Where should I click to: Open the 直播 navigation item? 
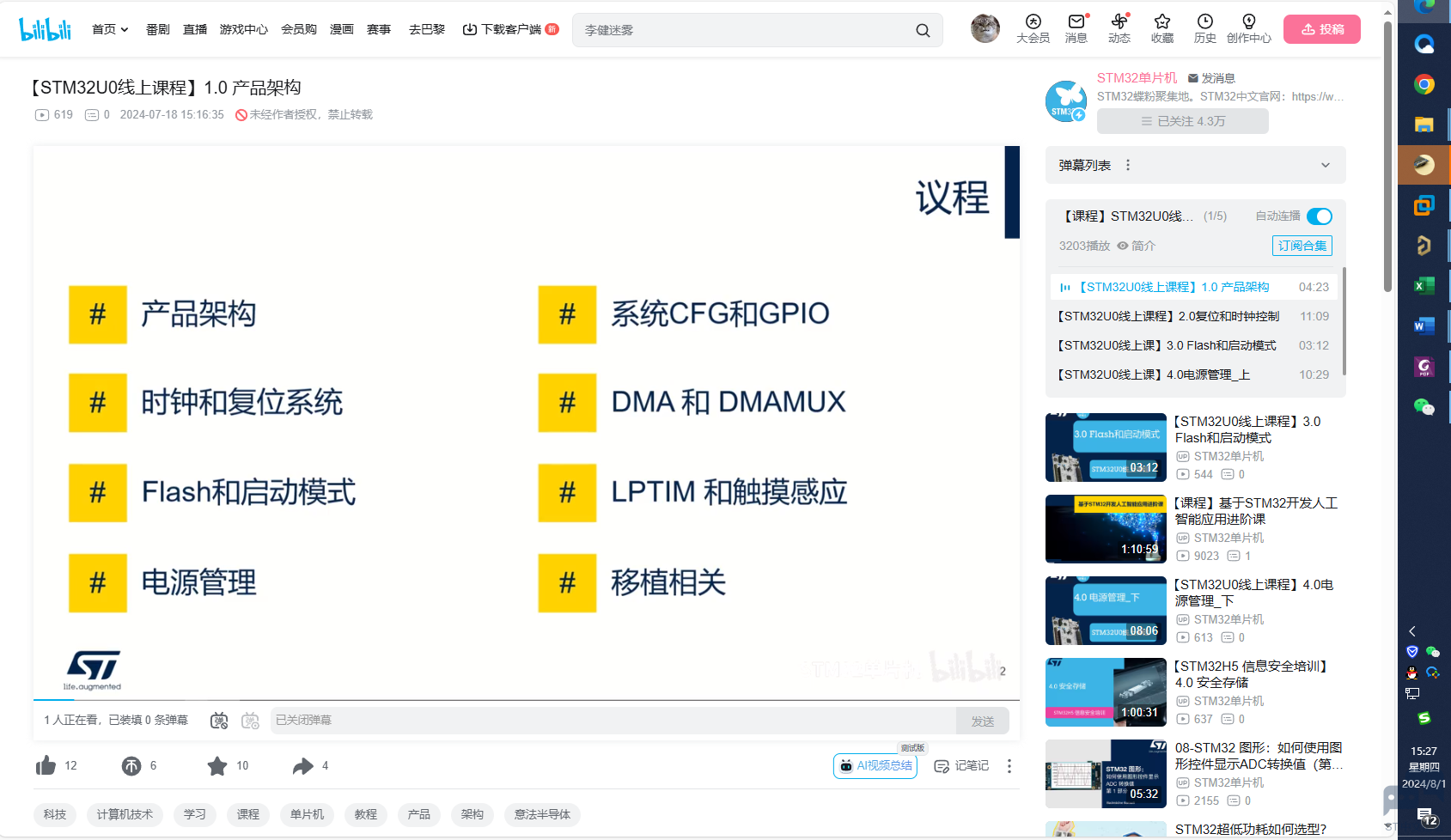pyautogui.click(x=195, y=29)
